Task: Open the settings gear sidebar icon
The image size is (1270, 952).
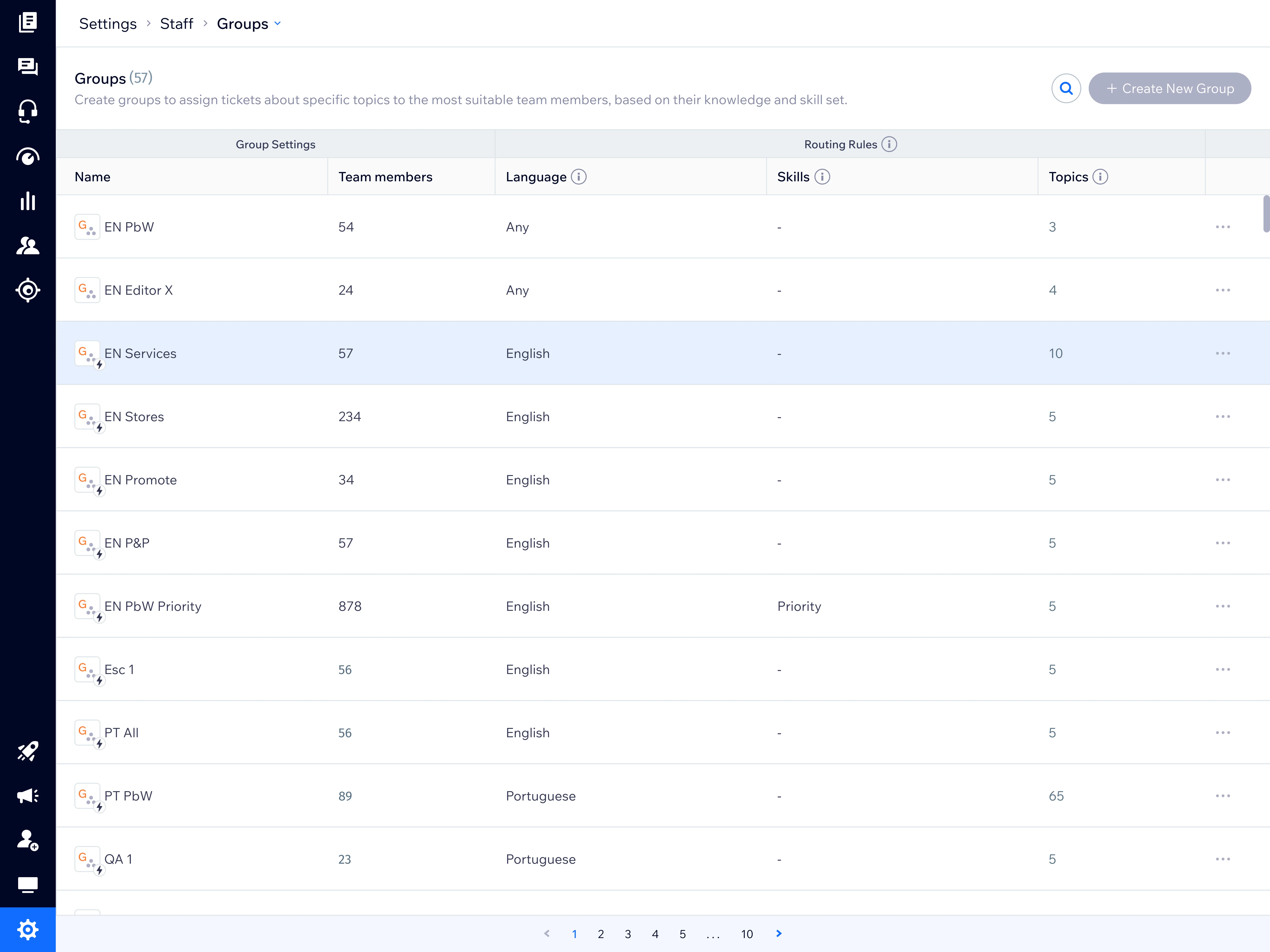Action: click(x=28, y=930)
